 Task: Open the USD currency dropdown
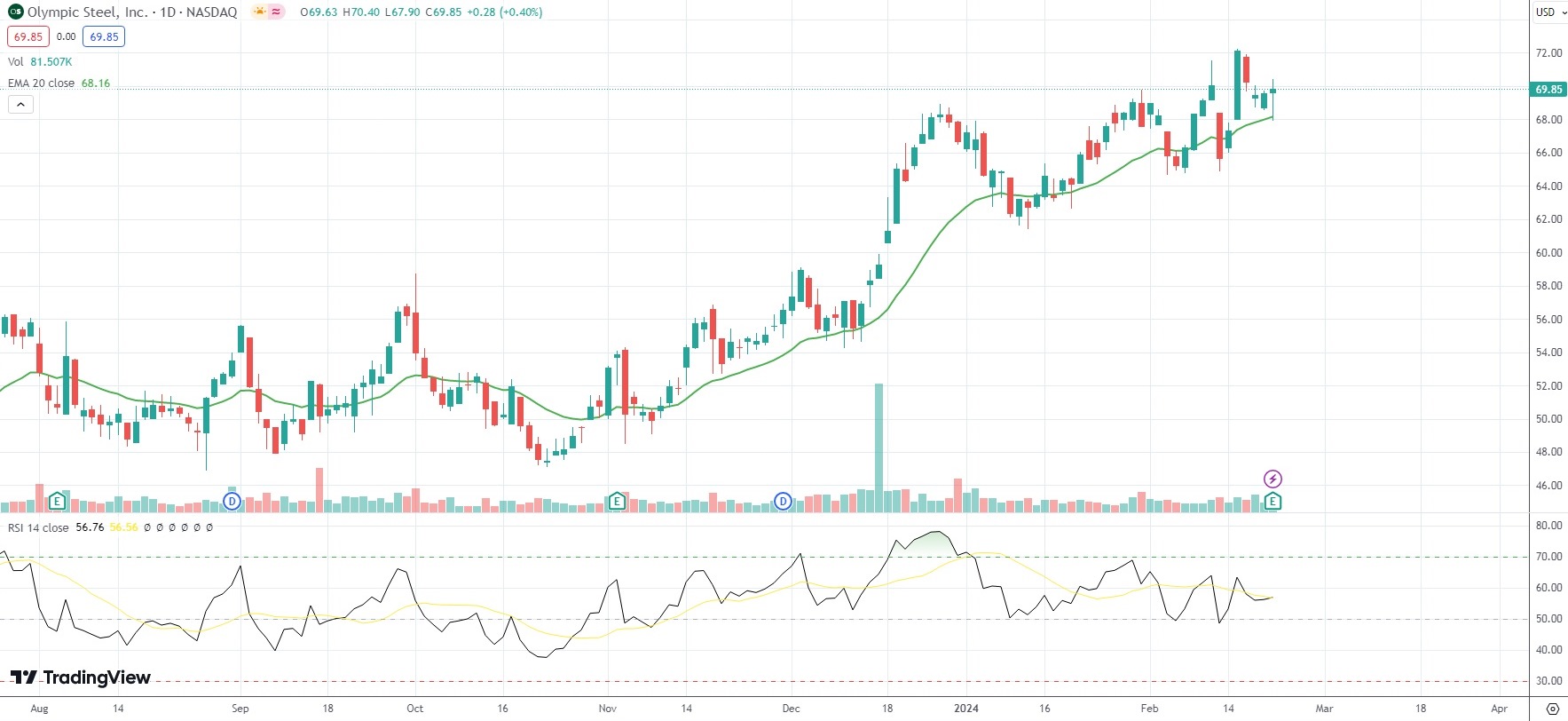point(1548,12)
